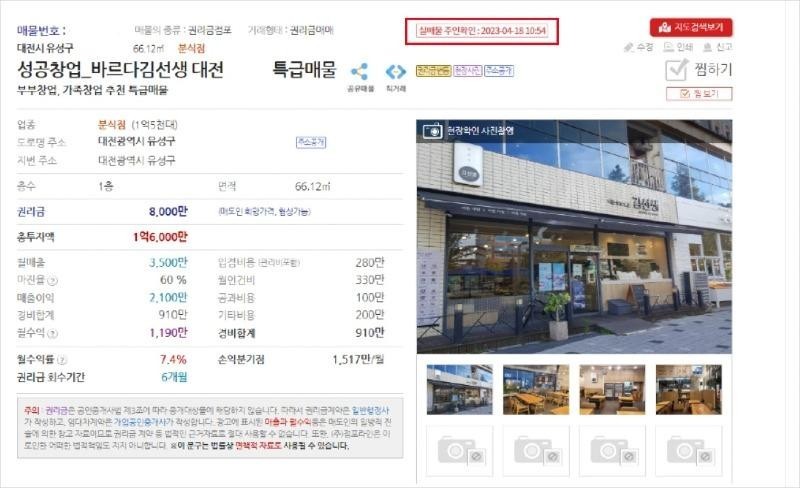Select the fourth interior counter thumbnail

[688, 389]
